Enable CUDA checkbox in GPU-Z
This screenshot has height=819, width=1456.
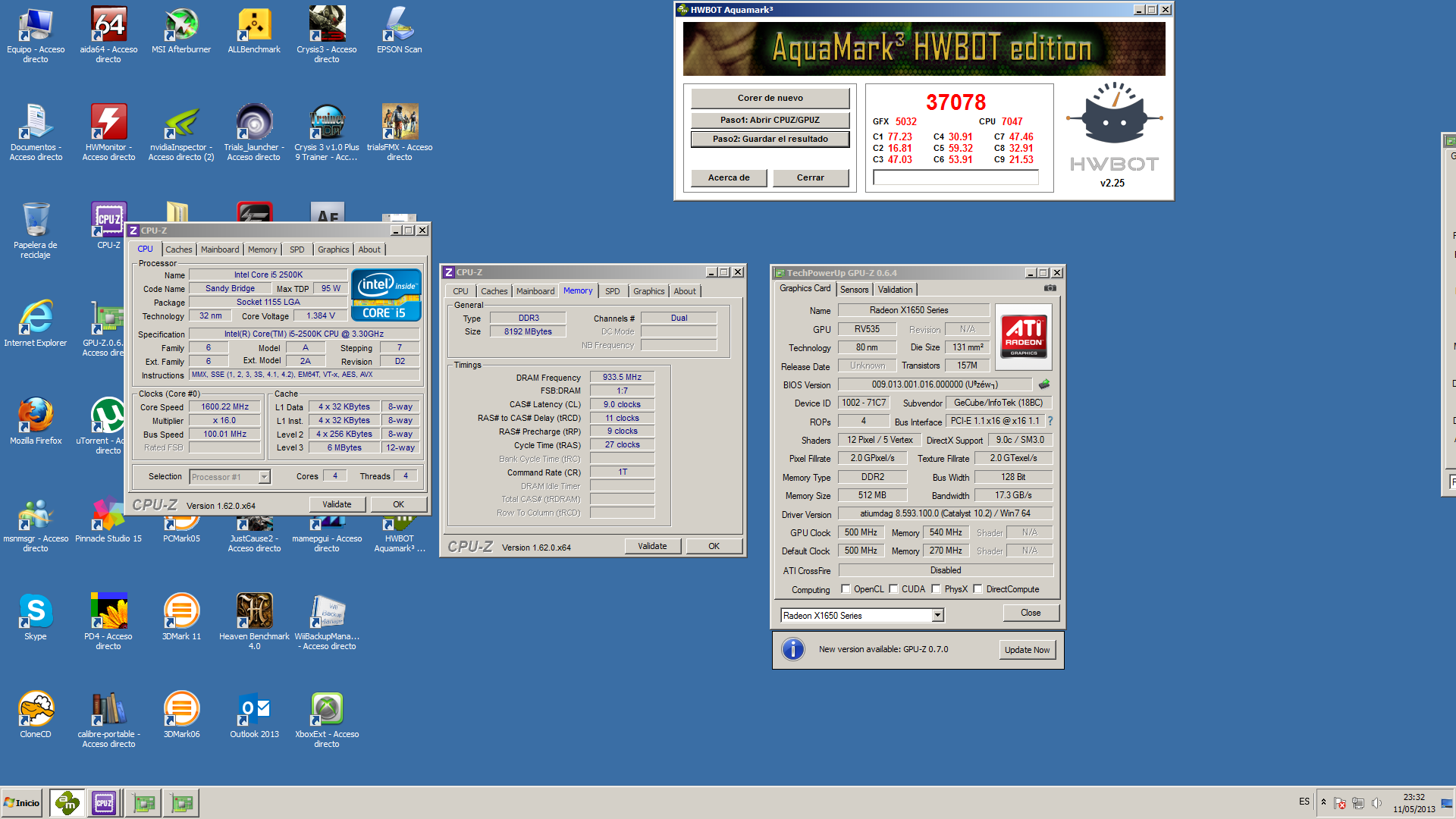893,589
